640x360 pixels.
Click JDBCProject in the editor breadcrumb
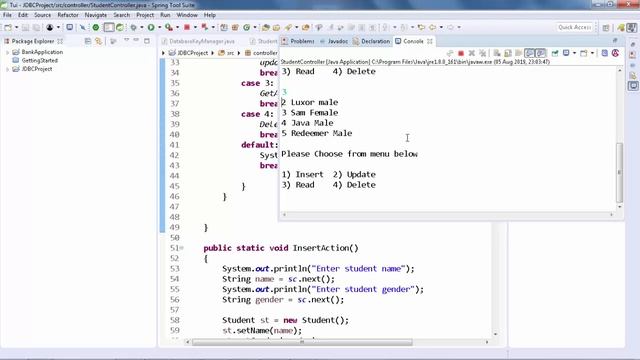(x=189, y=53)
